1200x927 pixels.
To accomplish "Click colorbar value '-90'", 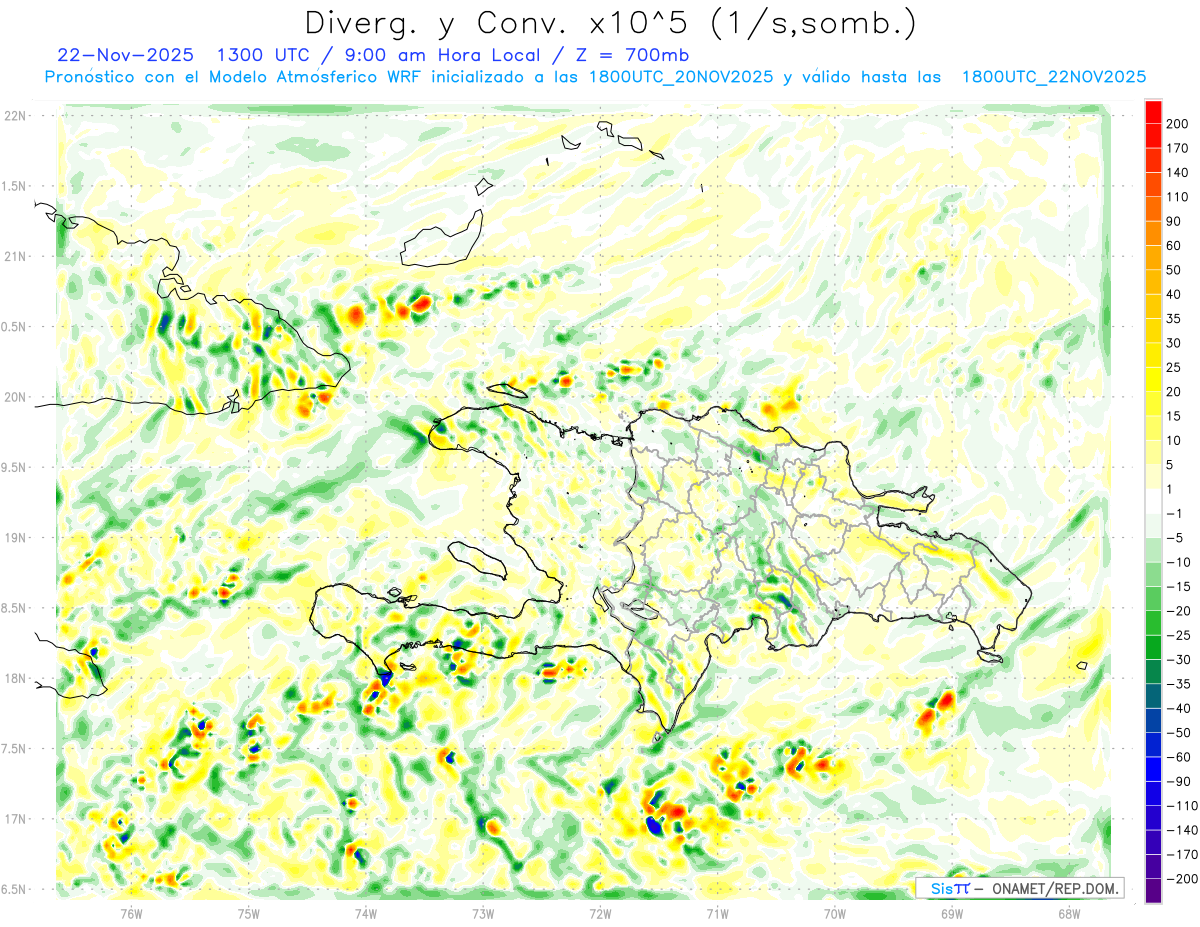I will (x=1177, y=782).
